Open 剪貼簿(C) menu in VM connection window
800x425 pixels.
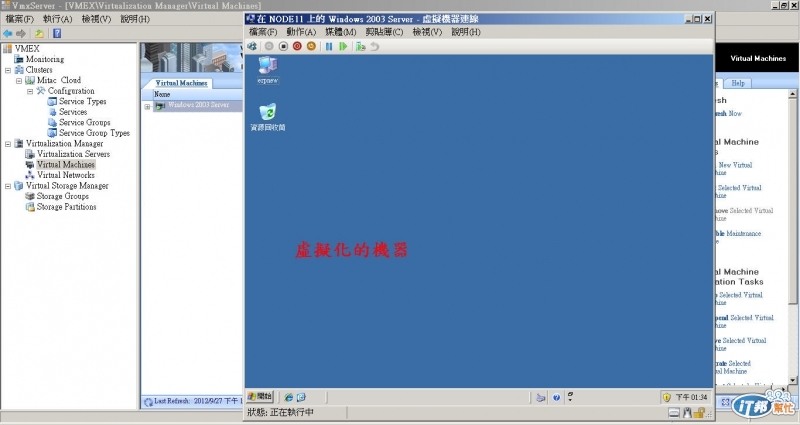click(384, 32)
